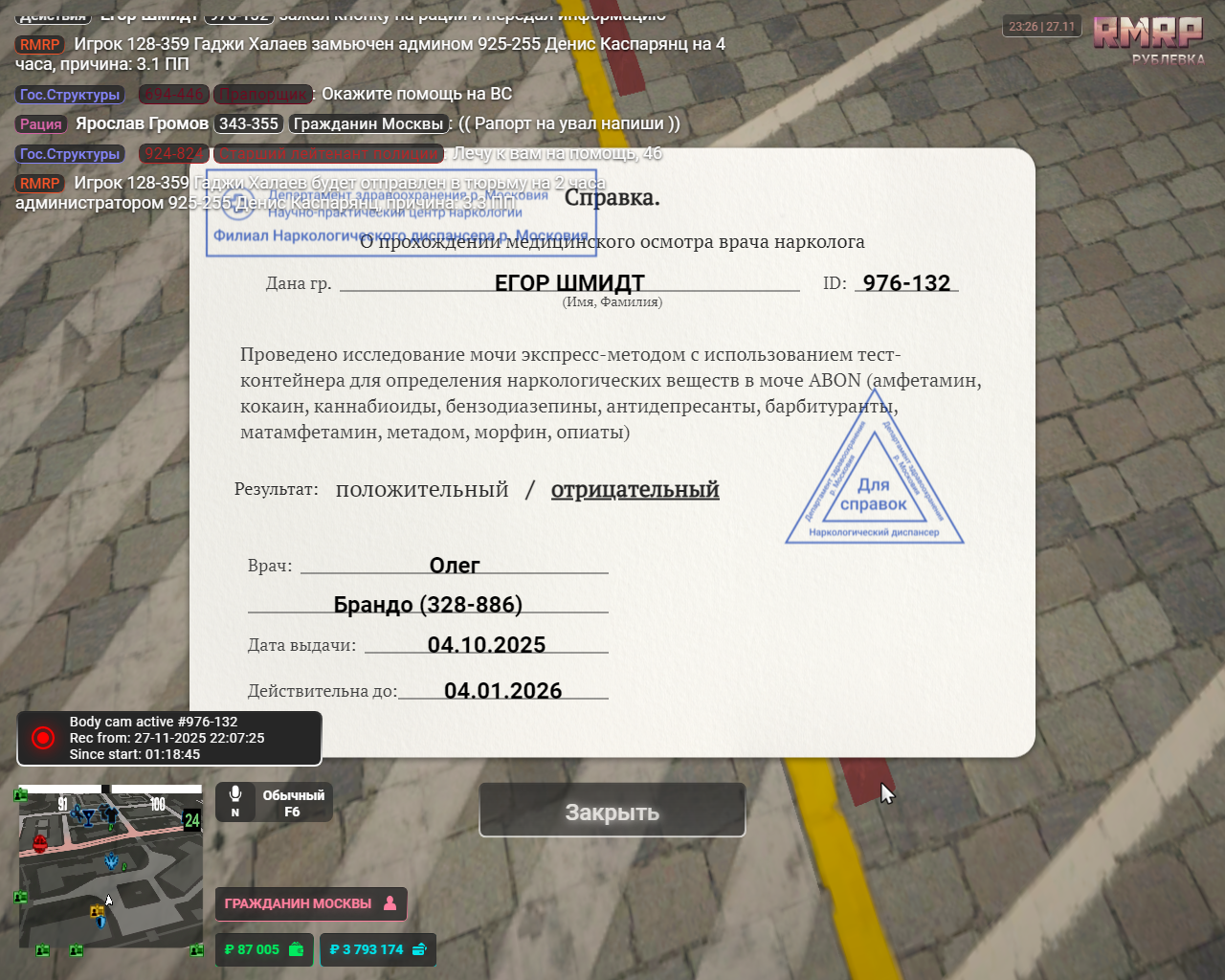1225x980 pixels.
Task: Click the Body cam active #976-132 text
Action: 153,722
